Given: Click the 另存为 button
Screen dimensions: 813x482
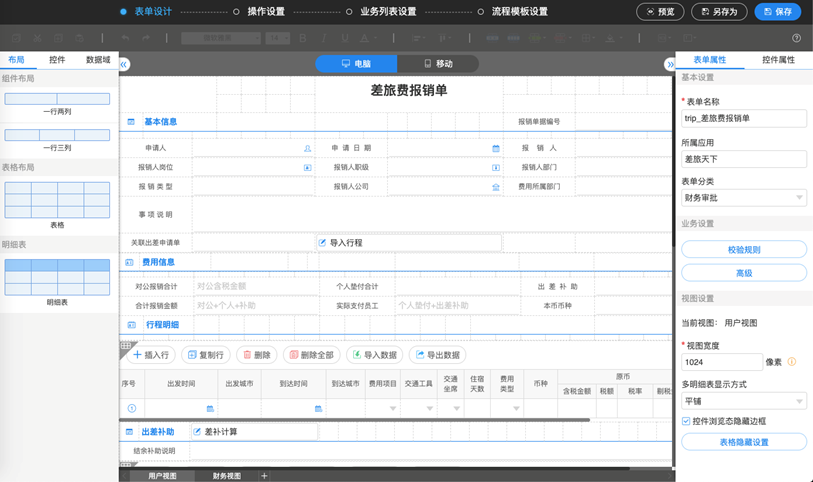Looking at the screenshot, I should [719, 11].
